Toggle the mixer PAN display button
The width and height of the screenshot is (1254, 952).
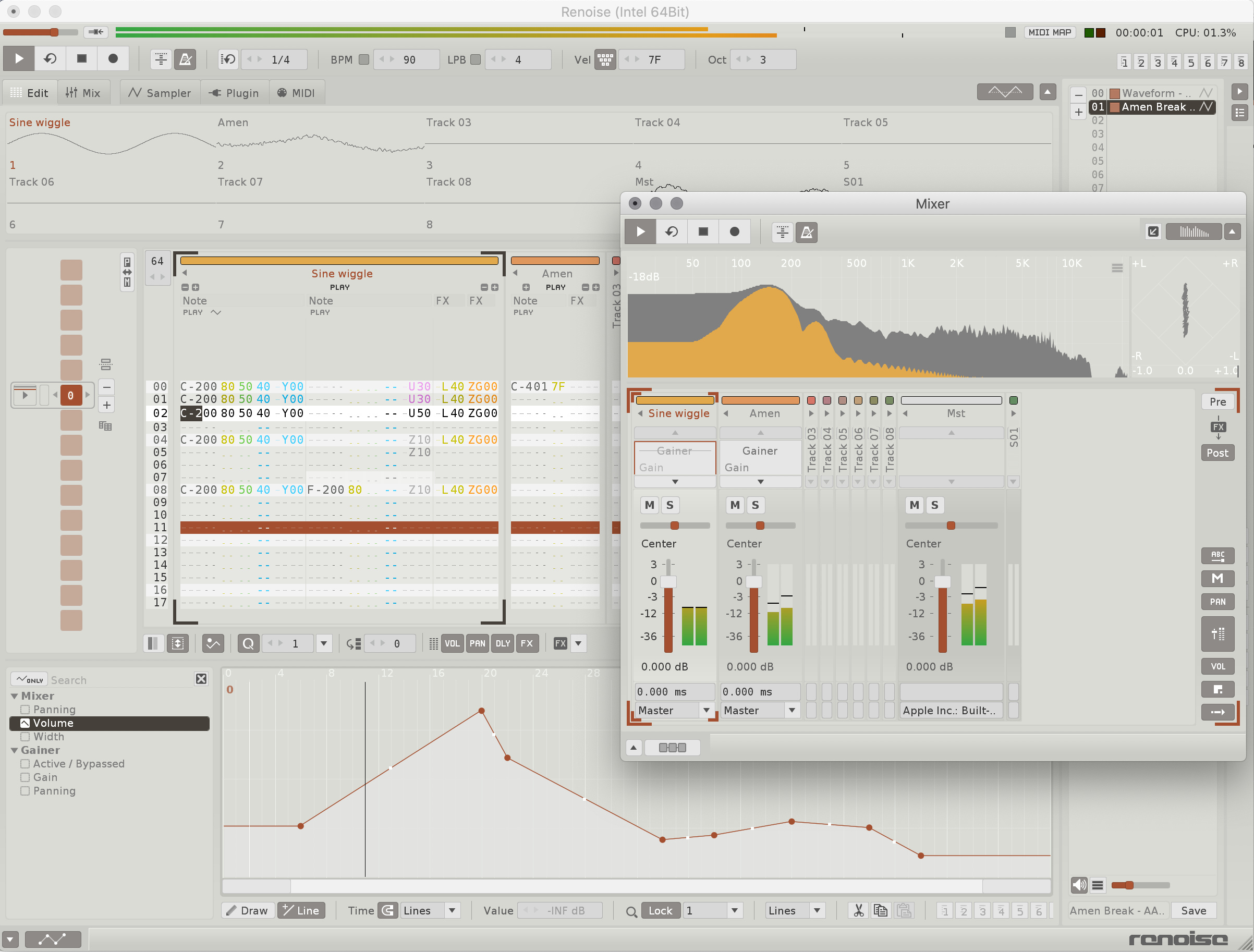tap(1217, 602)
